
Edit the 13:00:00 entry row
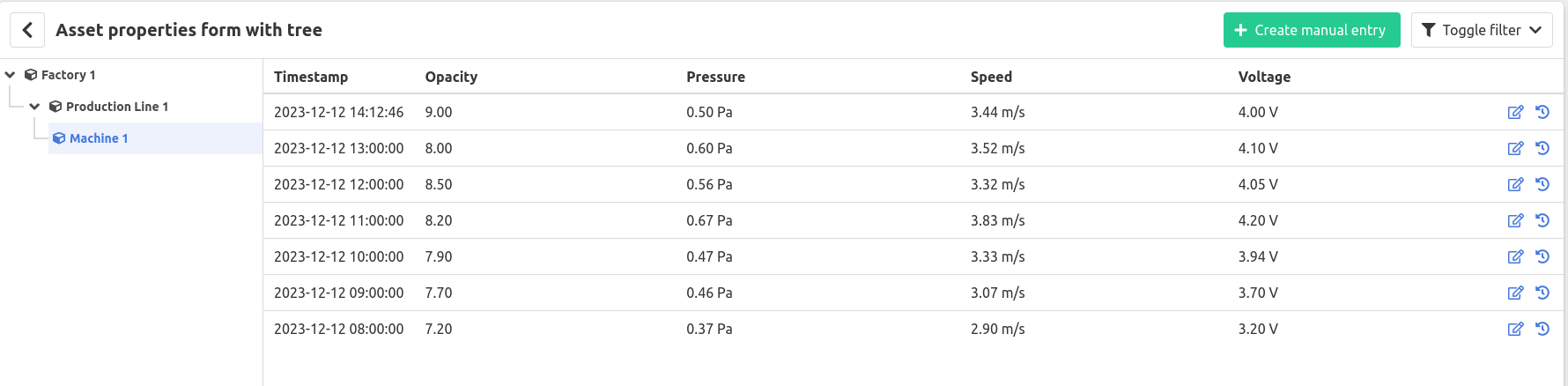coord(1515,148)
